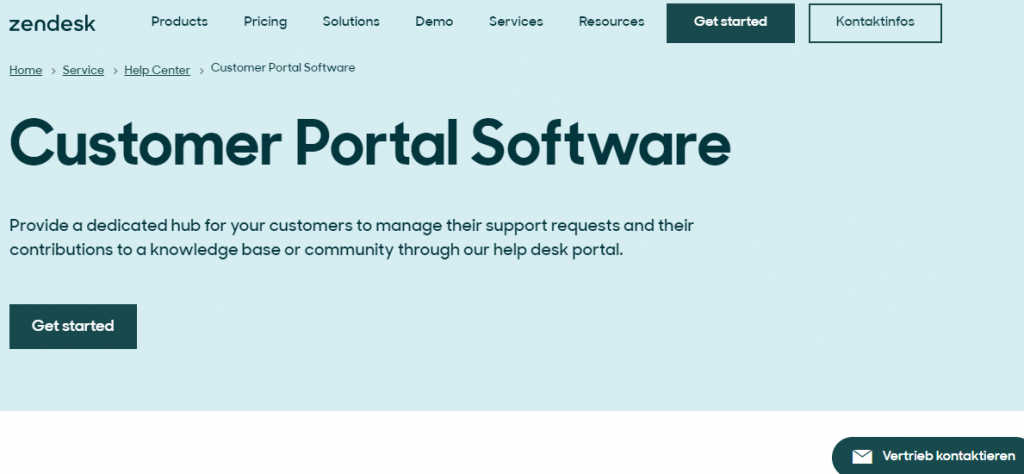Open the Services menu
The height and width of the screenshot is (474, 1024).
[516, 22]
